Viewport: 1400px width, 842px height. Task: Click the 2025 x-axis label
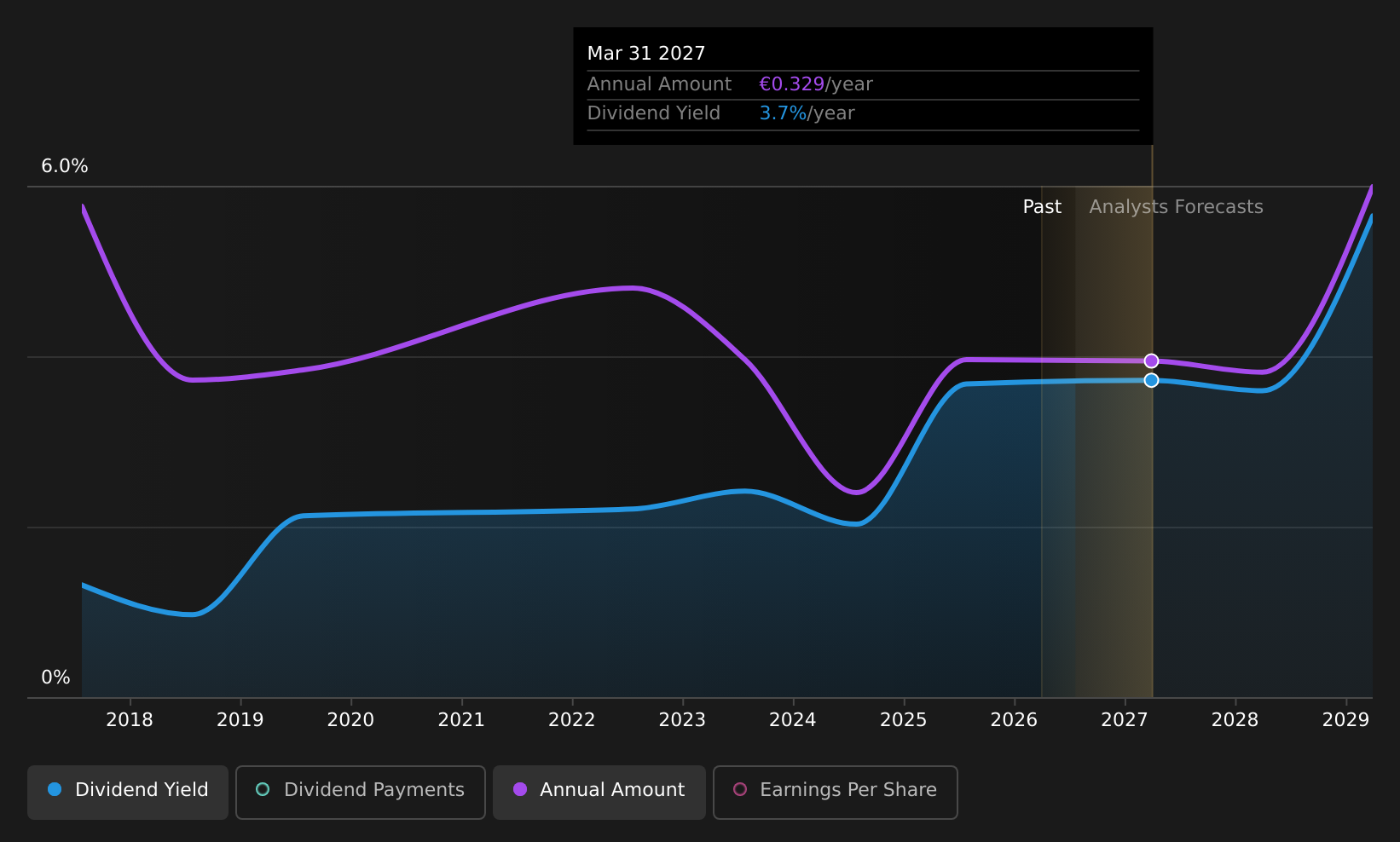click(x=904, y=720)
